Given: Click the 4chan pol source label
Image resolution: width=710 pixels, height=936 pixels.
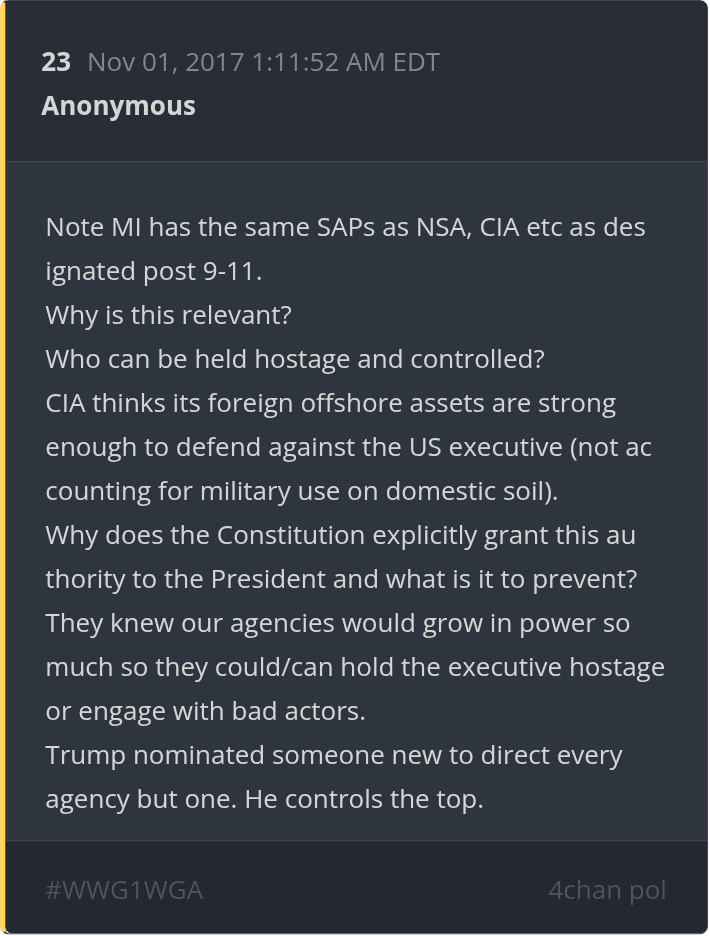Looking at the screenshot, I should click(x=606, y=890).
